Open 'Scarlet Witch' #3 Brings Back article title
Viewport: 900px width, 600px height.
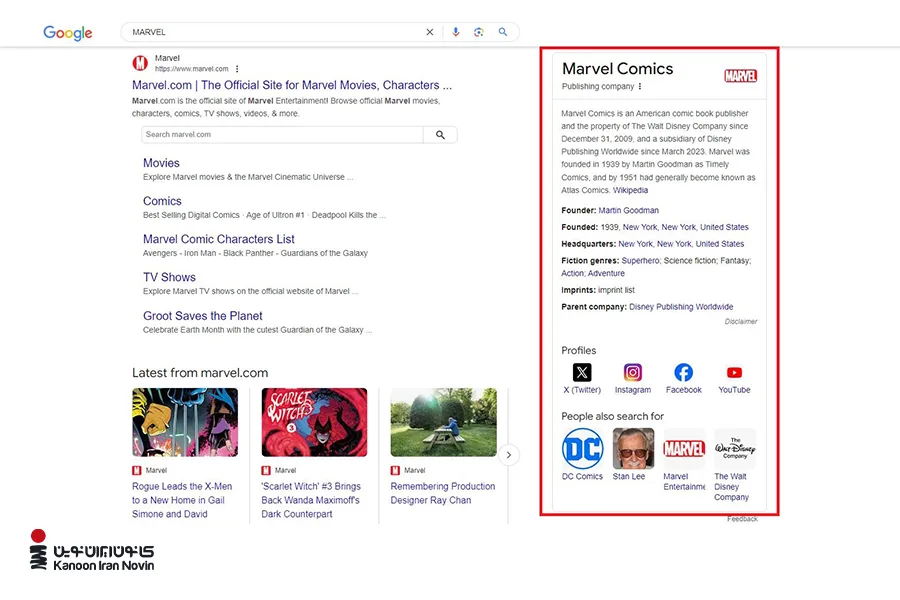click(311, 500)
